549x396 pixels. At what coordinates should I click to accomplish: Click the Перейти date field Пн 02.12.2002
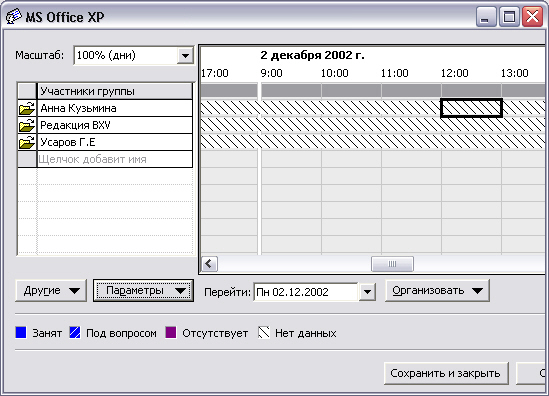pos(306,292)
